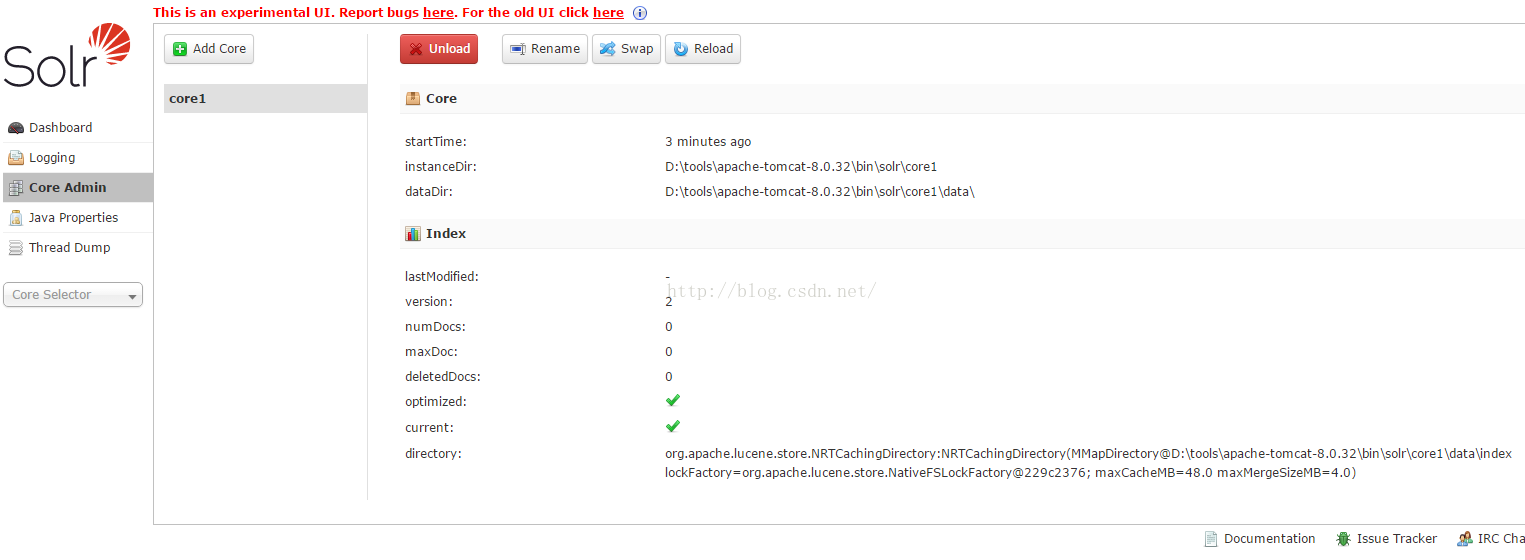Reload the core
Image resolution: width=1525 pixels, height=560 pixels.
pyautogui.click(x=703, y=49)
